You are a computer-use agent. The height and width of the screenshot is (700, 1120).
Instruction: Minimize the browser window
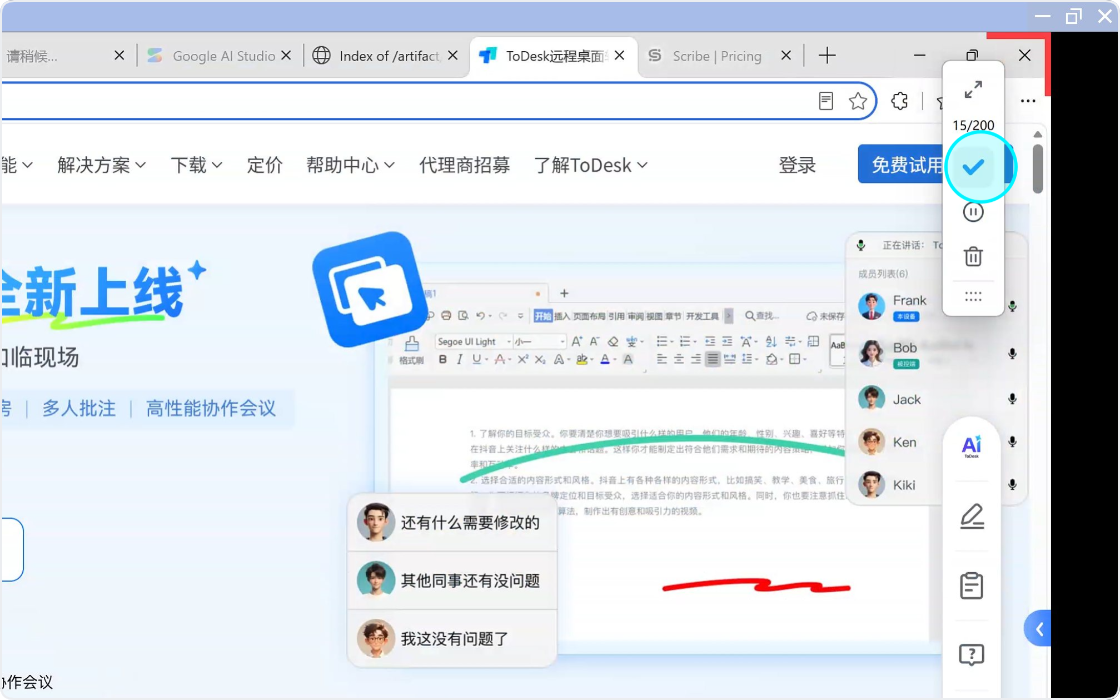coord(919,55)
